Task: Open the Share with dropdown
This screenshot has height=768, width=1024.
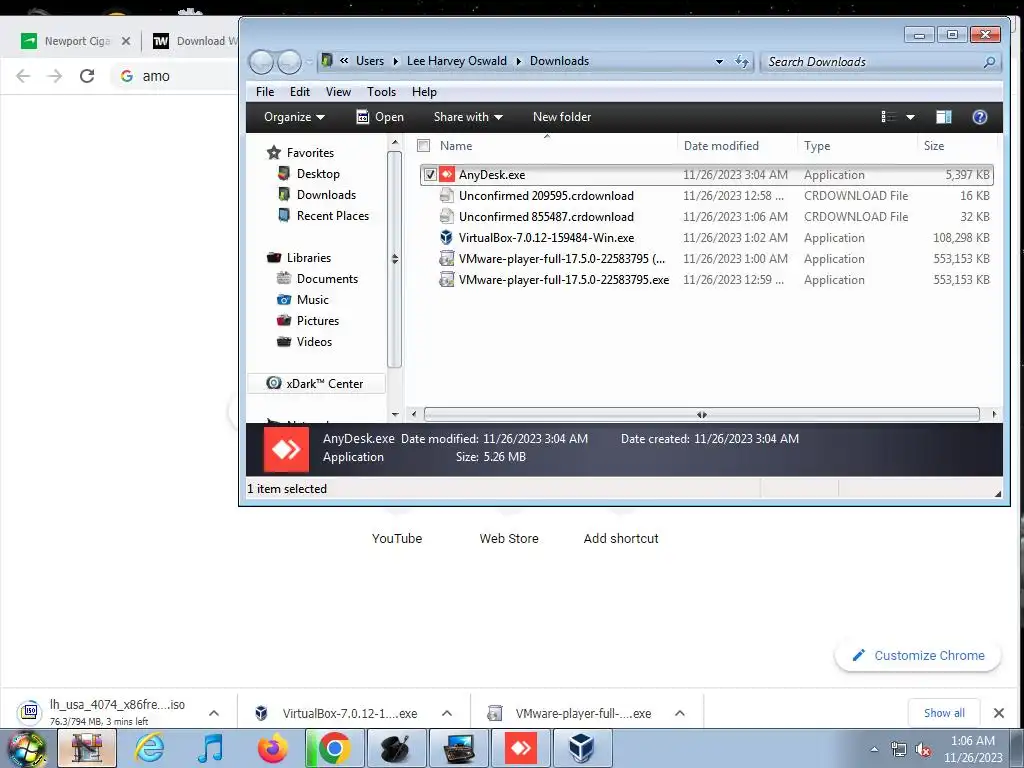Action: point(468,117)
